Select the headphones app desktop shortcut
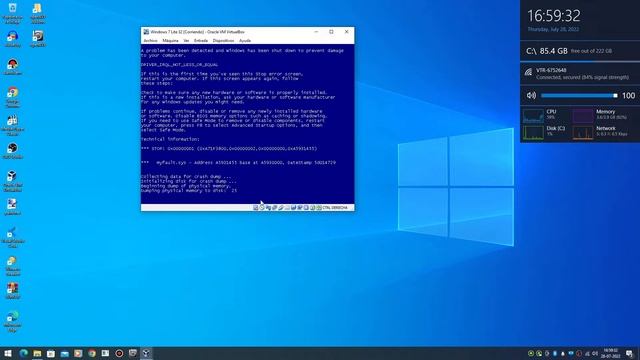Screen dimensions: 640x360 (x=12, y=39)
